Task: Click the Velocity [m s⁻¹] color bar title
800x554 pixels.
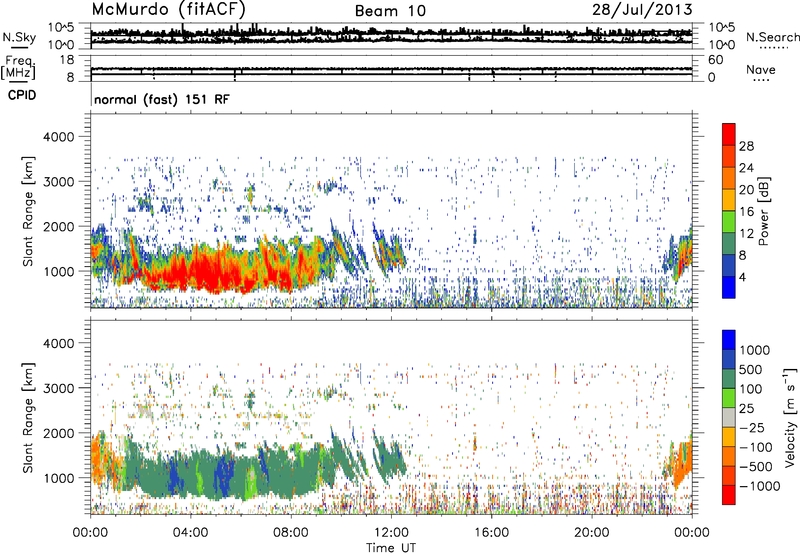Action: (790, 417)
